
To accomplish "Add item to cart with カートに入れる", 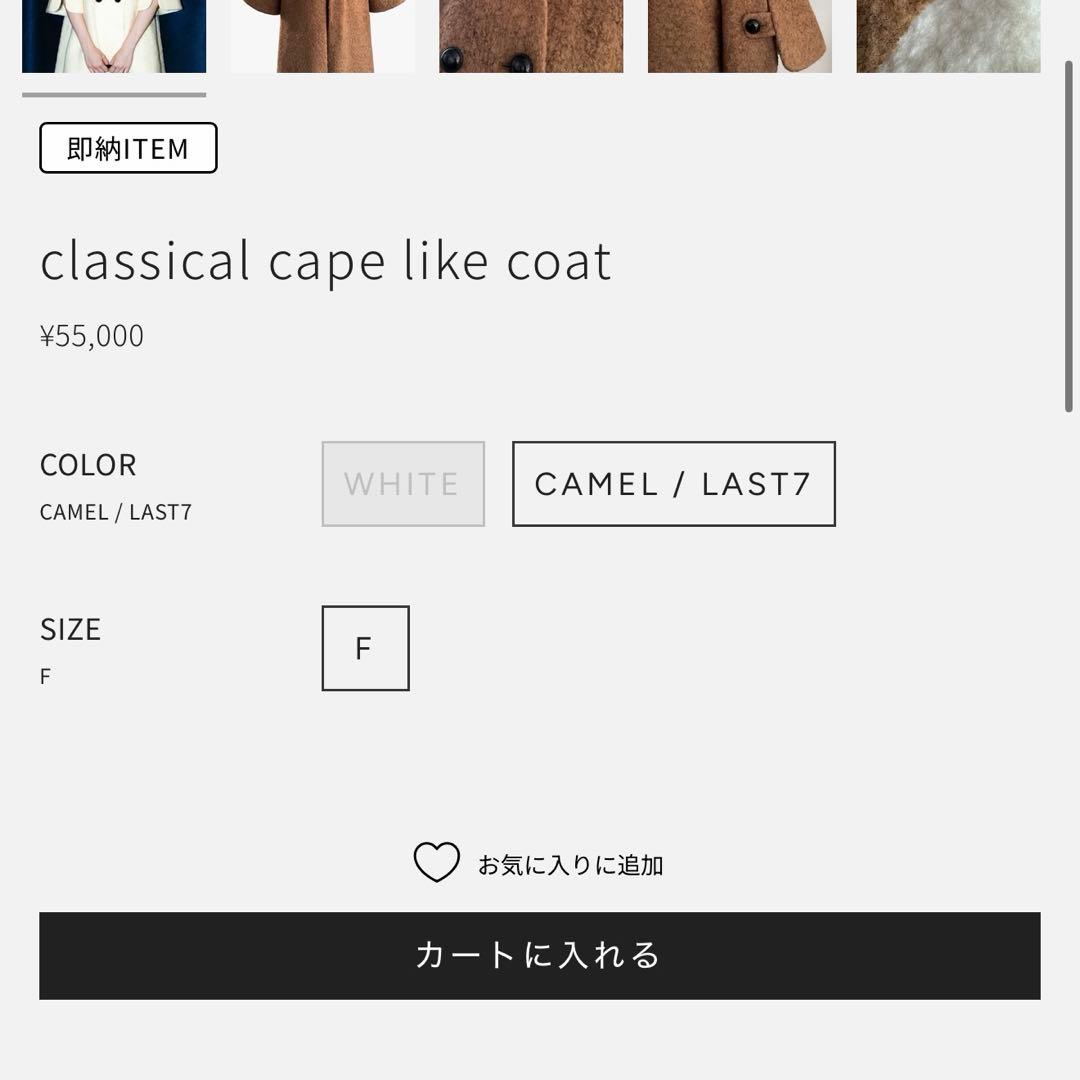I will tap(539, 955).
